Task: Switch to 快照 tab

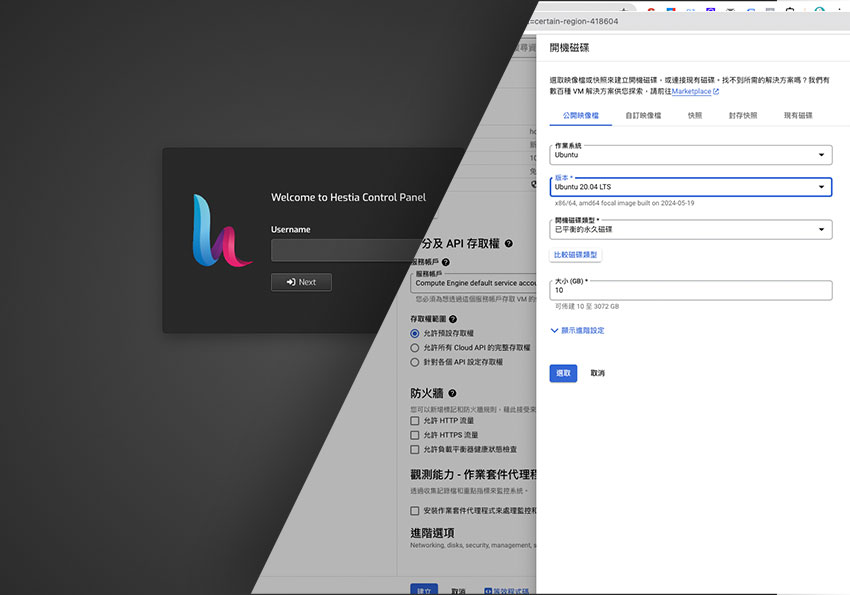Action: (695, 115)
